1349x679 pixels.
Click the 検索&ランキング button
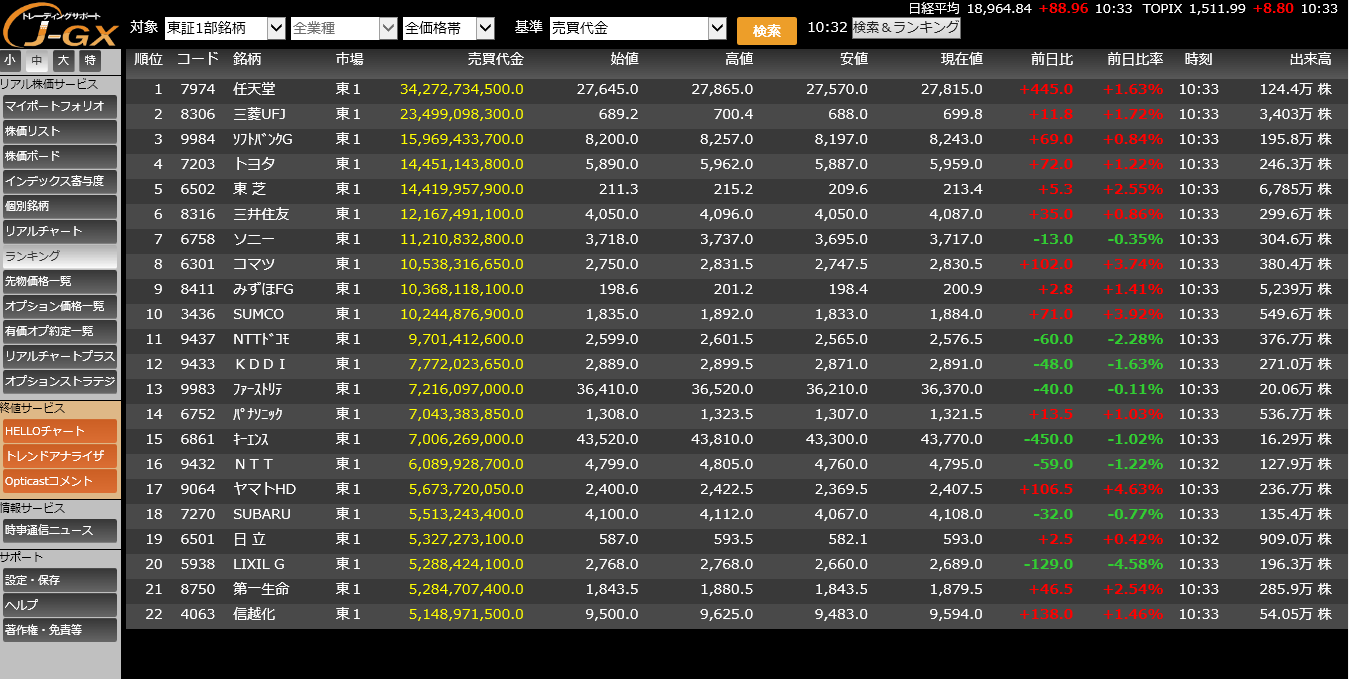906,28
